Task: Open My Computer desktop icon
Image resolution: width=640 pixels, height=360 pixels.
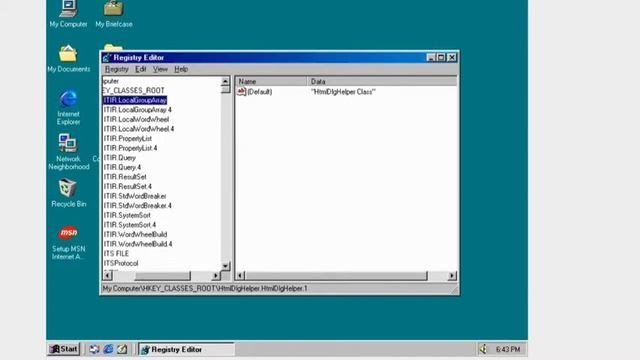Action: point(68,13)
